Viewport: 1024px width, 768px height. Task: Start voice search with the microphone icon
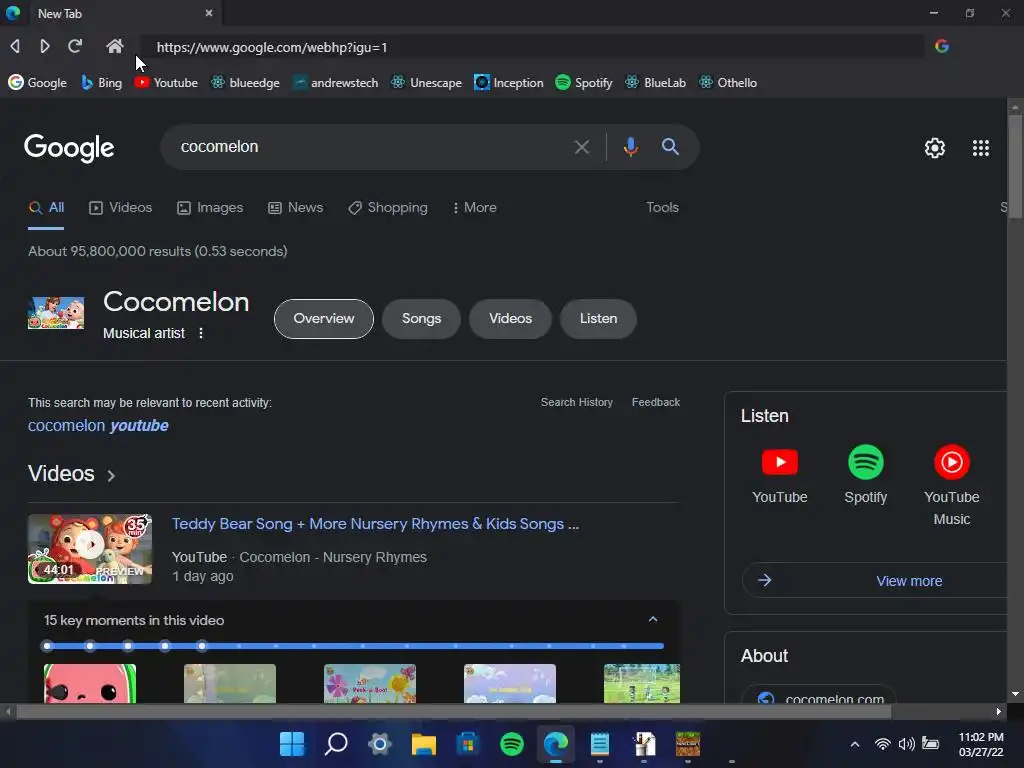click(630, 147)
